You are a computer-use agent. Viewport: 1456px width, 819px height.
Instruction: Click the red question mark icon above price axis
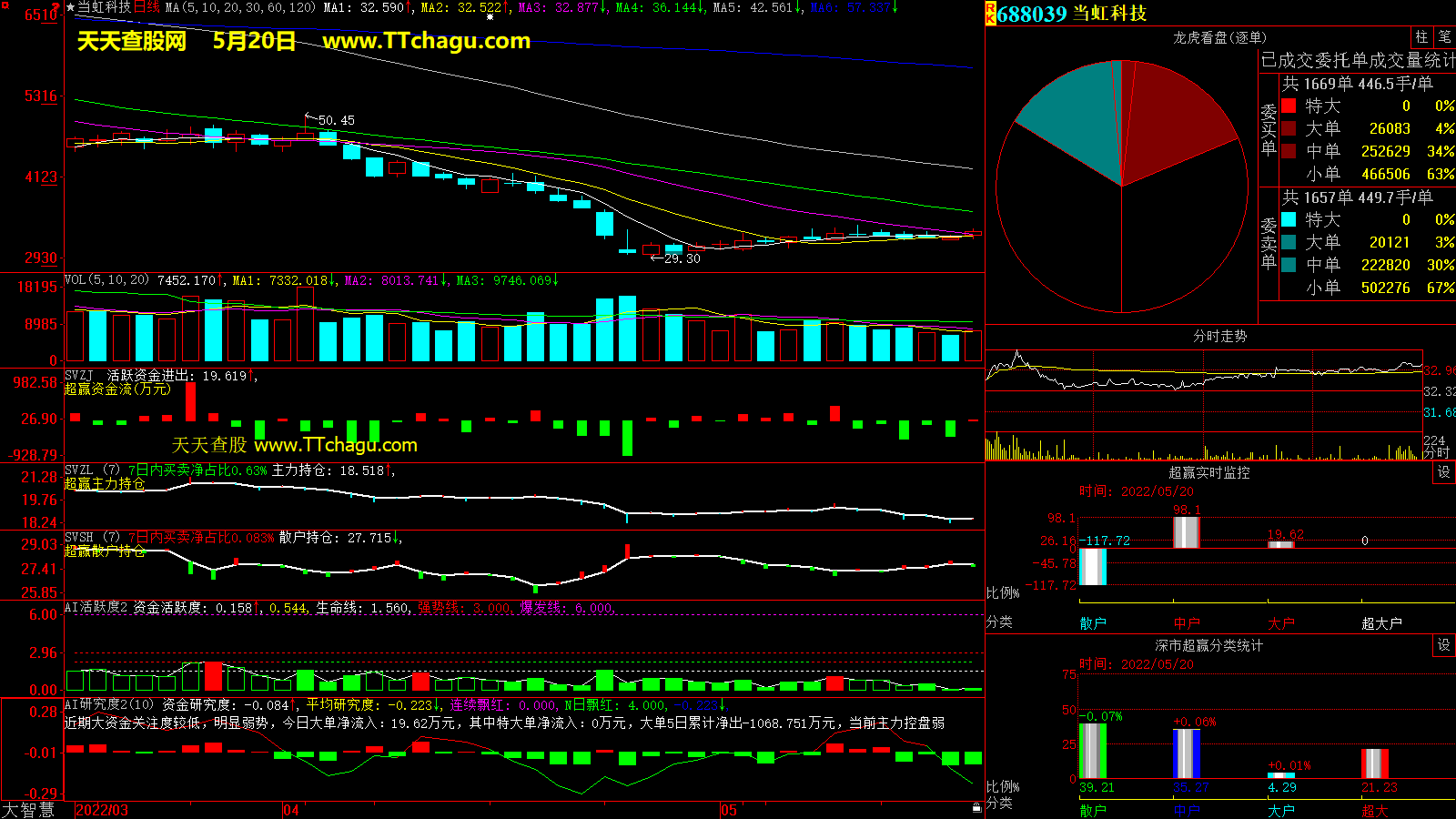tap(57, 7)
